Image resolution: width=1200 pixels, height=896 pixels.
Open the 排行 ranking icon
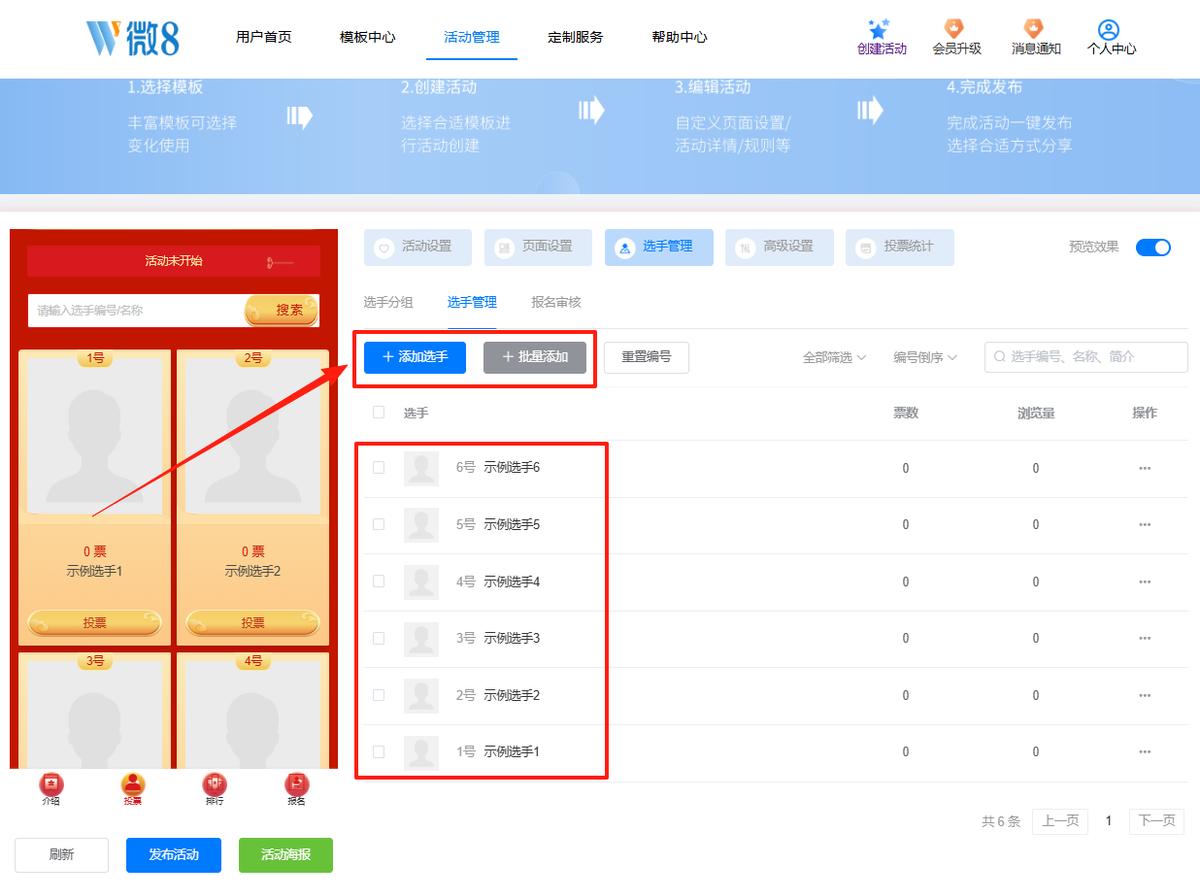[214, 785]
